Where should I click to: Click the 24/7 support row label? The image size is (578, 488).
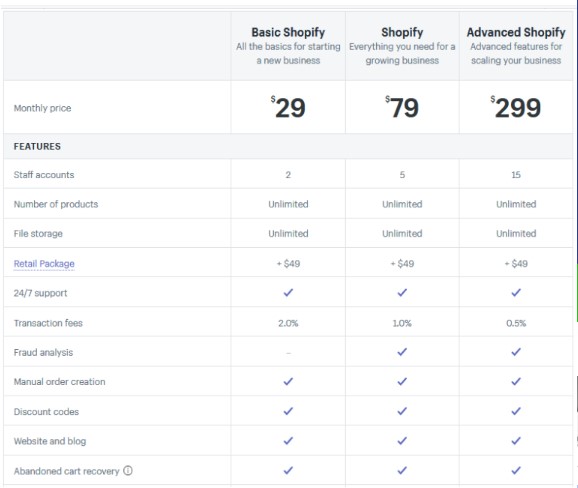[41, 293]
